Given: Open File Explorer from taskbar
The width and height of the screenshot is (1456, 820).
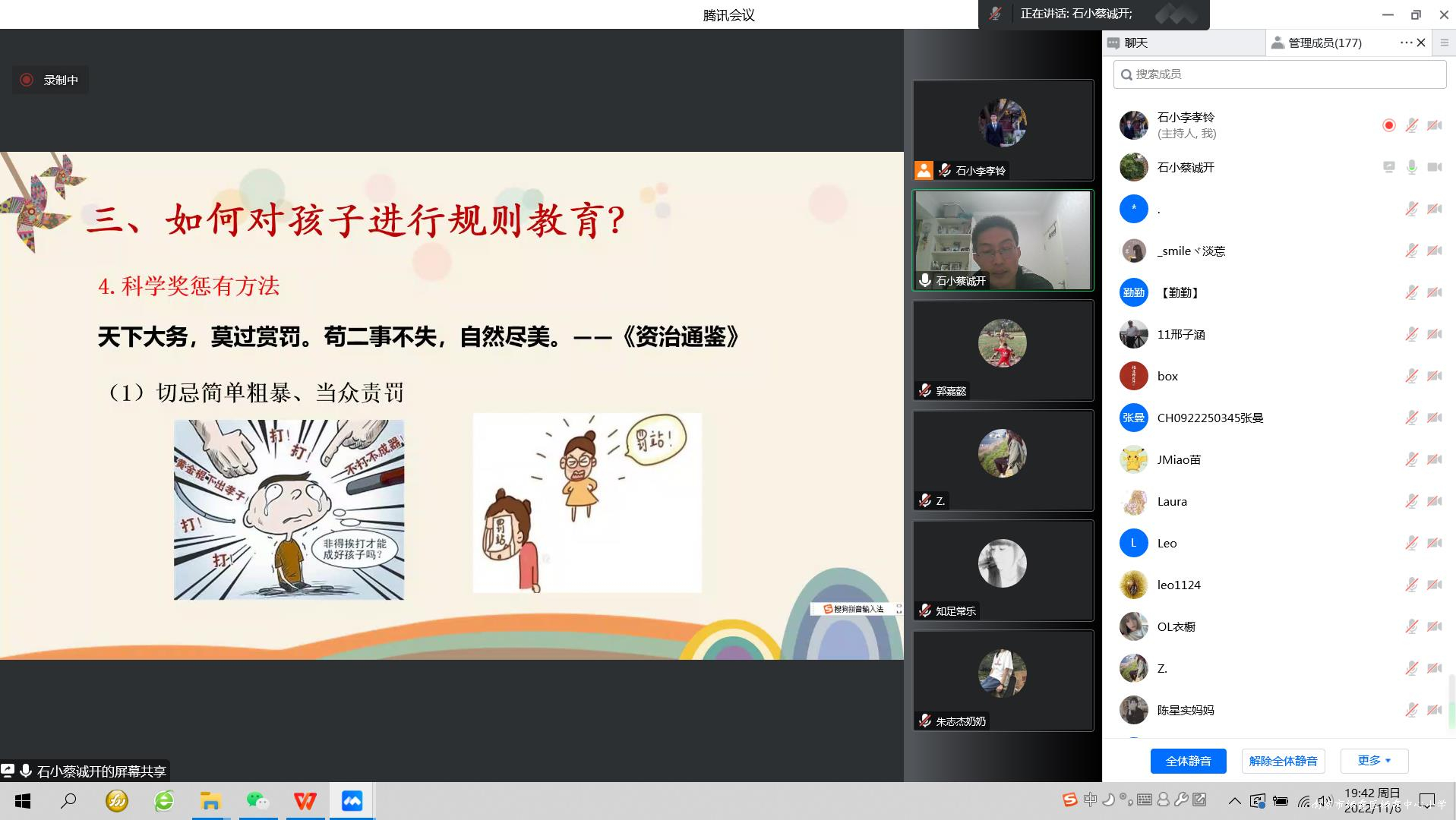Looking at the screenshot, I should click(210, 801).
